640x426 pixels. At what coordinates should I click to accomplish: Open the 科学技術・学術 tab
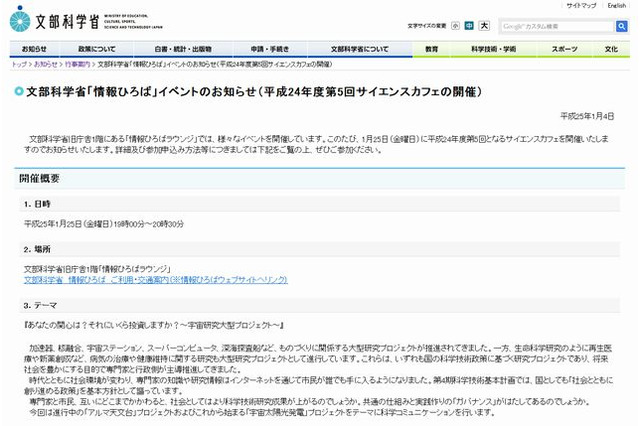click(493, 49)
